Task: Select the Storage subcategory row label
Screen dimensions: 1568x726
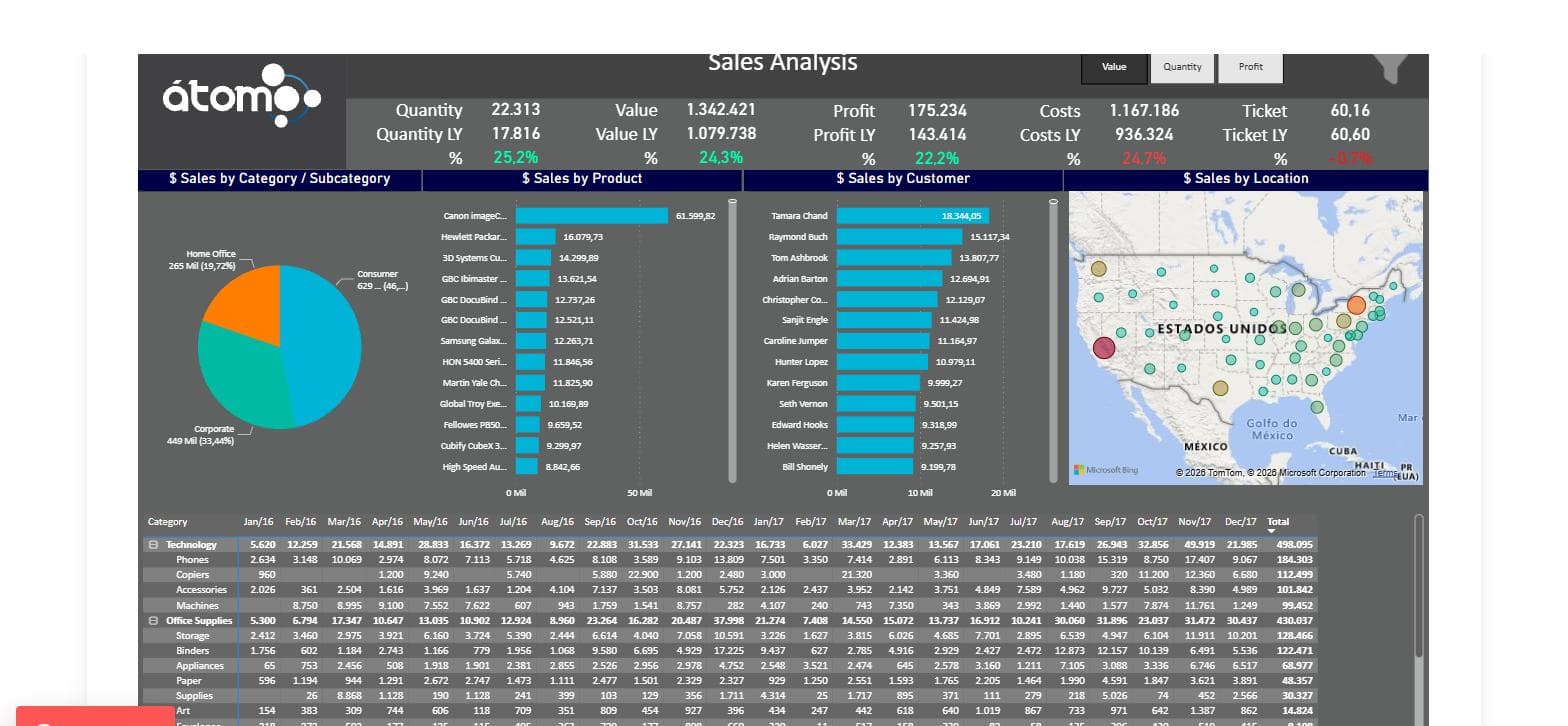Action: coord(193,636)
